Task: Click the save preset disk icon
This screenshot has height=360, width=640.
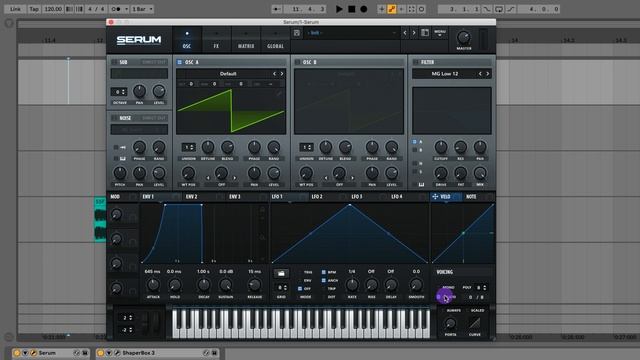Action: pos(297,33)
